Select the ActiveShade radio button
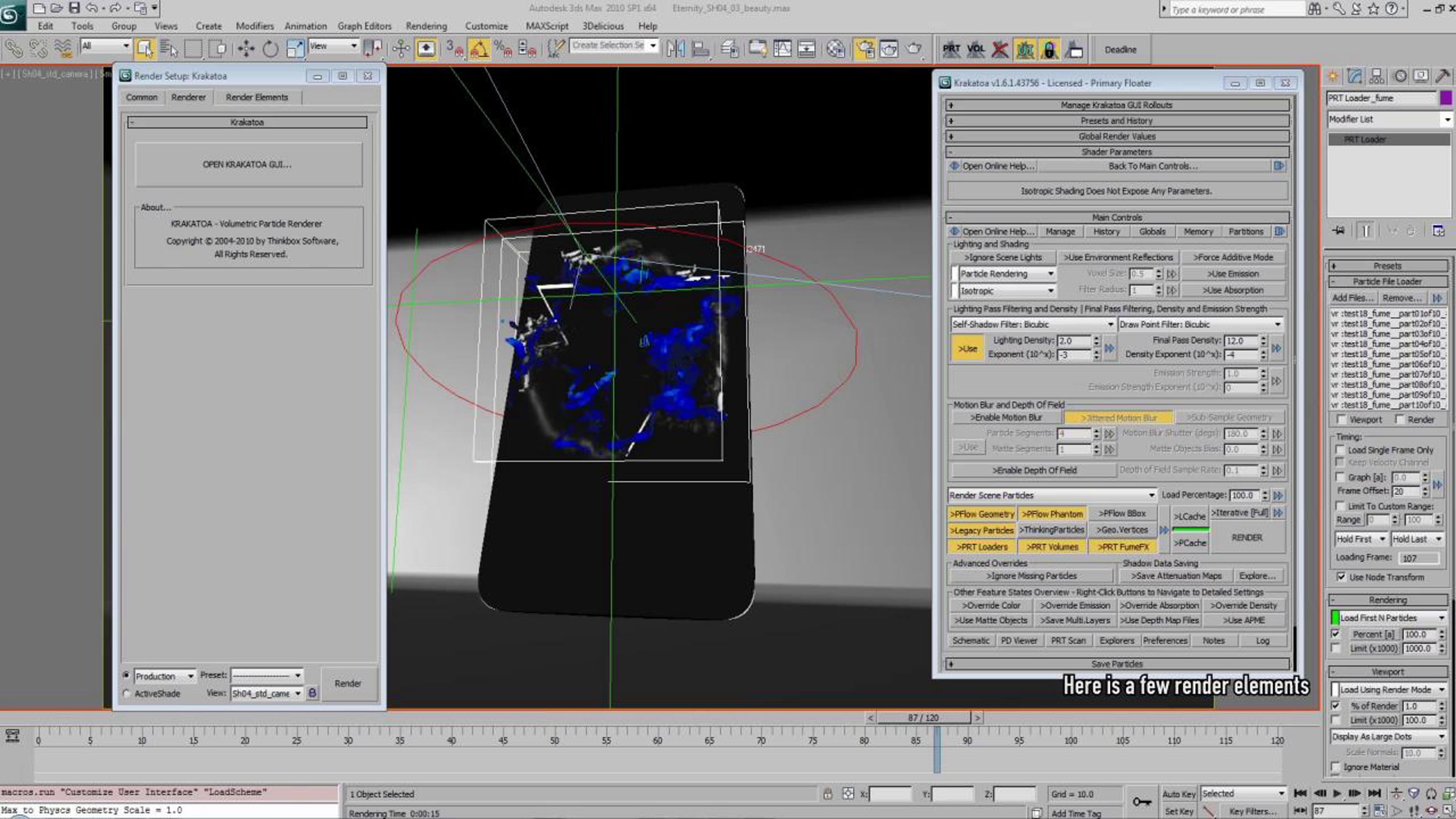Image resolution: width=1456 pixels, height=819 pixels. pos(126,693)
